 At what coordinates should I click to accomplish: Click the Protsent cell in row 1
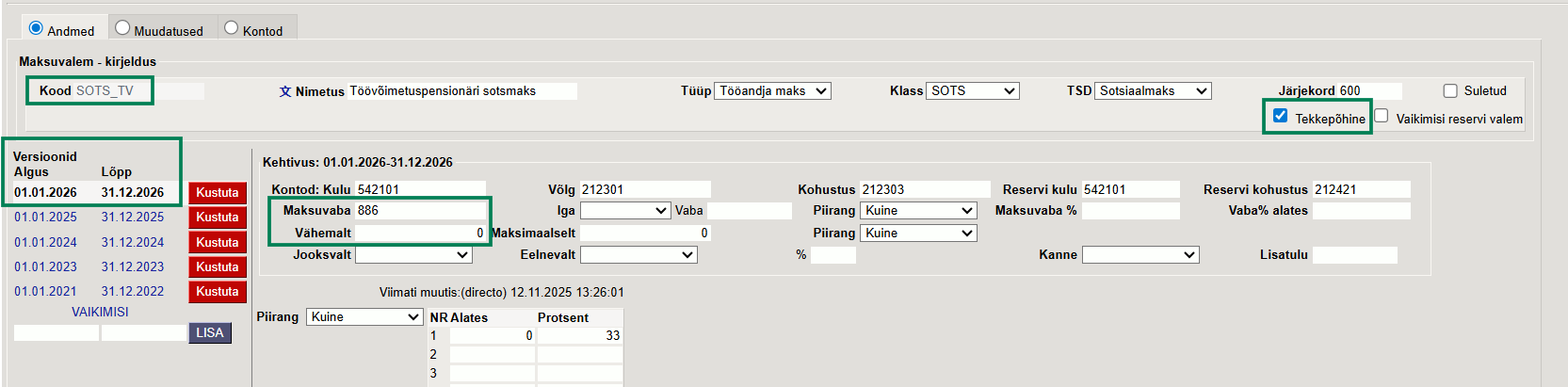point(579,336)
